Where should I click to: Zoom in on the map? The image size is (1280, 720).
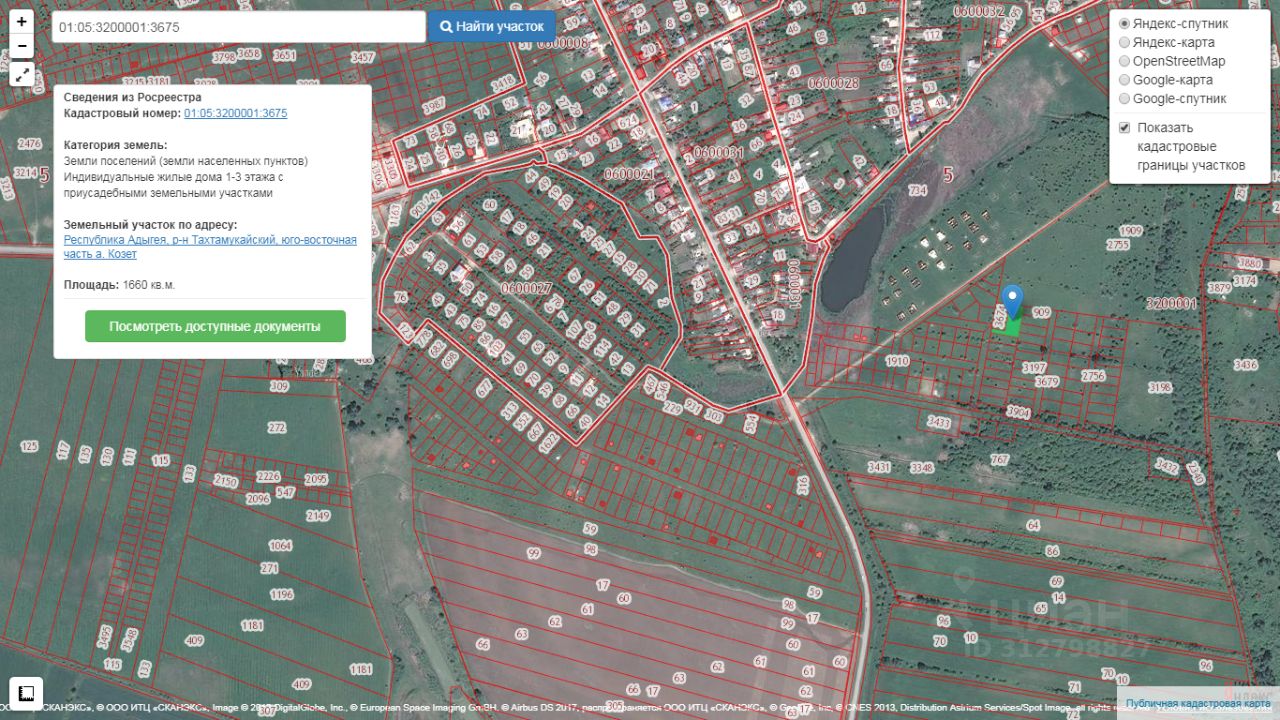coord(22,22)
